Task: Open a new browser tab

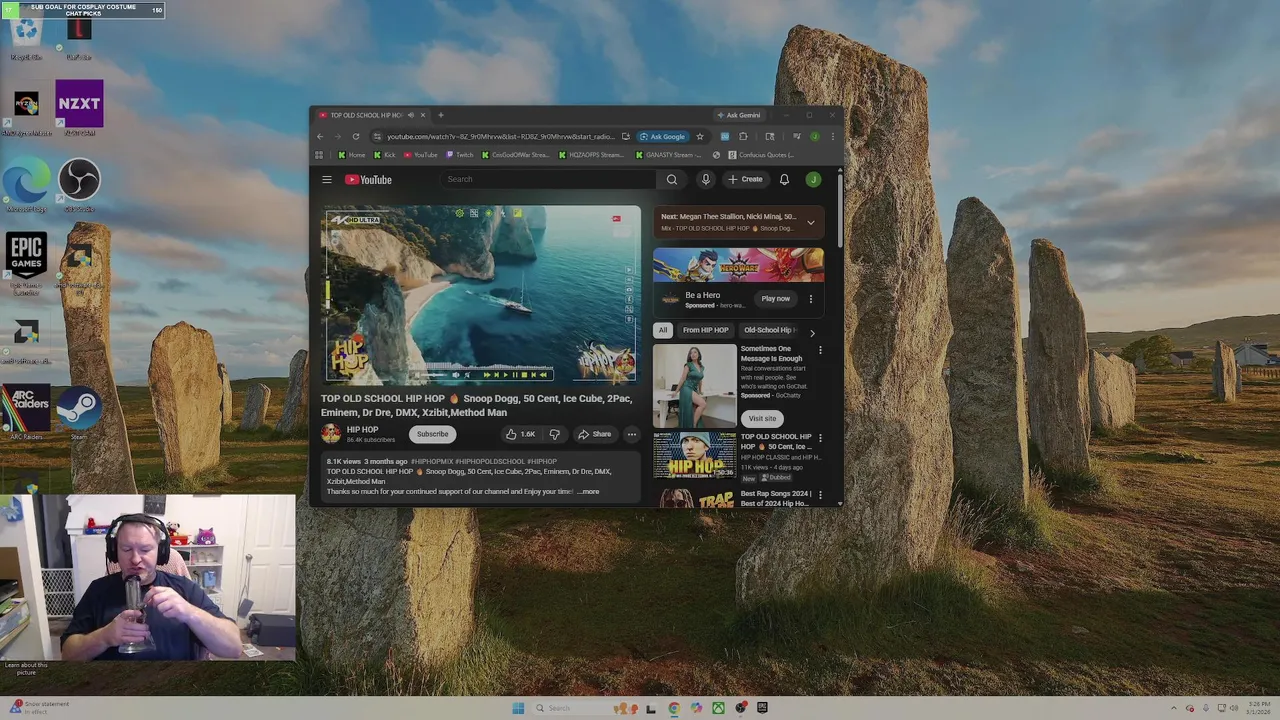Action: click(x=440, y=115)
